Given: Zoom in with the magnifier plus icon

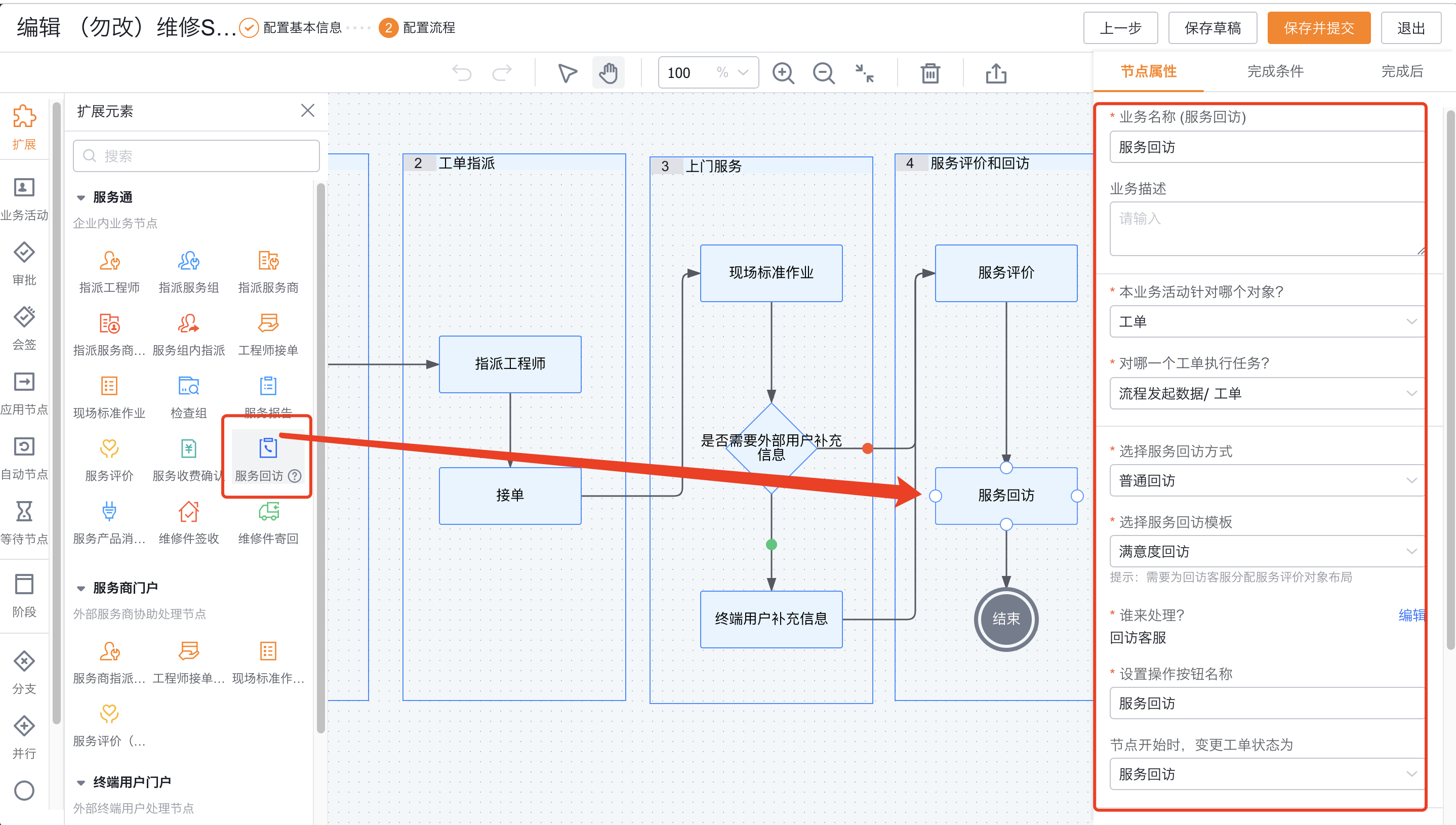Looking at the screenshot, I should (x=783, y=73).
